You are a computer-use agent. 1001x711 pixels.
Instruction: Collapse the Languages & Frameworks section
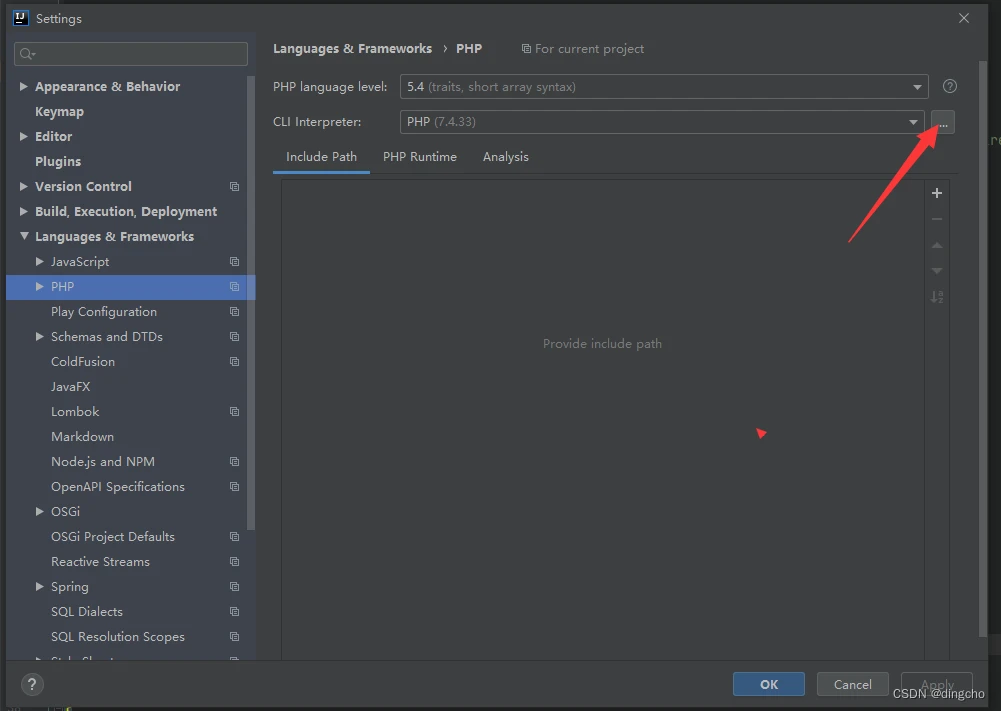pyautogui.click(x=24, y=236)
